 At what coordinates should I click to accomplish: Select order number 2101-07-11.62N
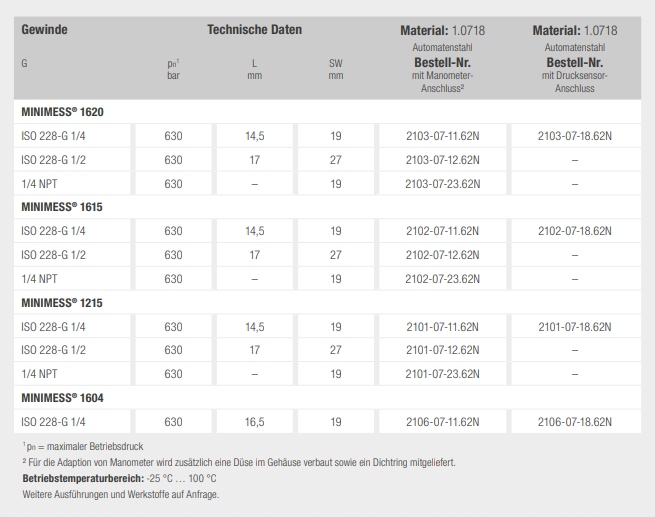click(442, 327)
